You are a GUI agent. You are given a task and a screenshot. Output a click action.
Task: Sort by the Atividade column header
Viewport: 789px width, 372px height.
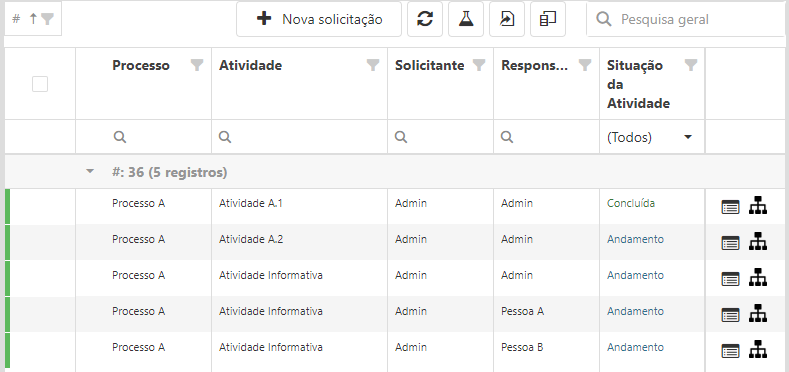[x=250, y=65]
